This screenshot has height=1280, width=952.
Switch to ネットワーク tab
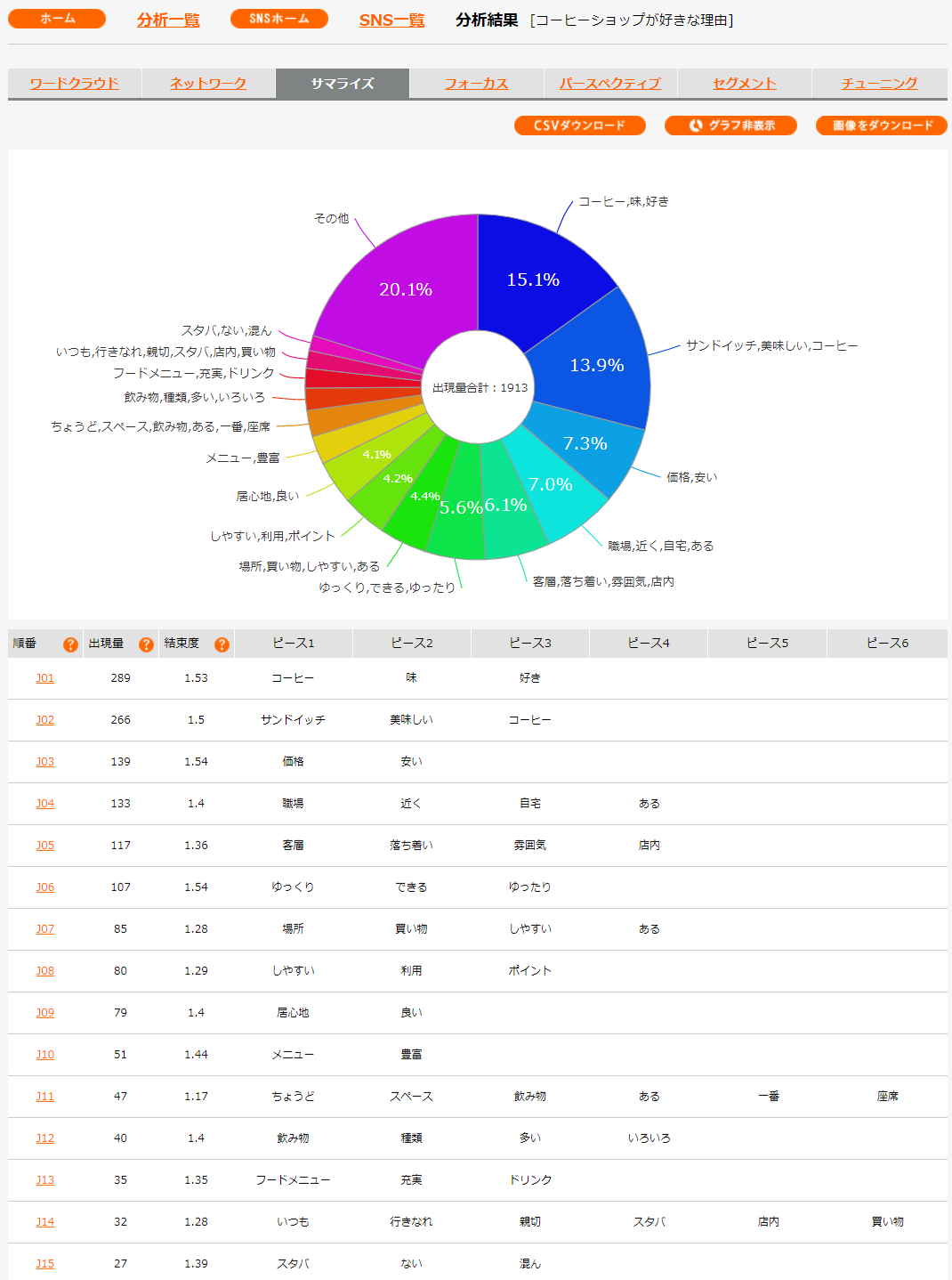tap(208, 84)
